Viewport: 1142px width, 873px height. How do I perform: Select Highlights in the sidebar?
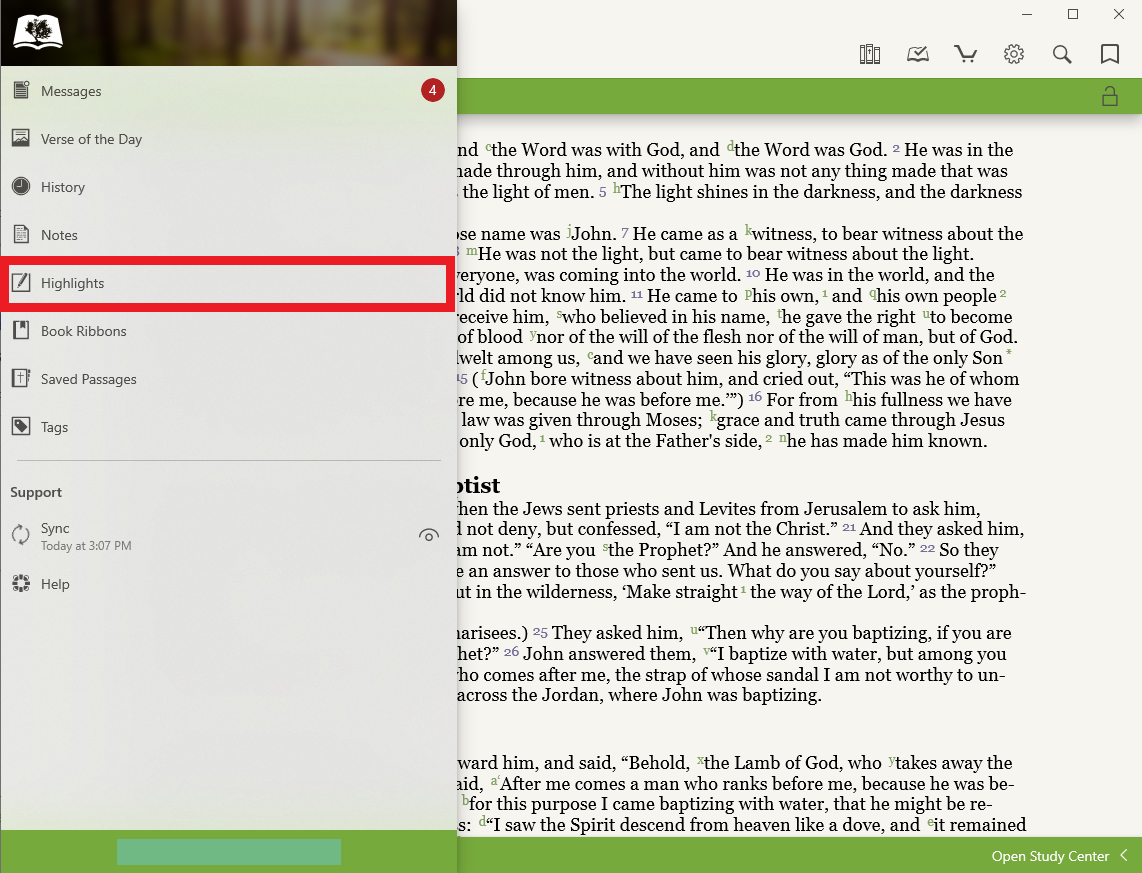72,283
